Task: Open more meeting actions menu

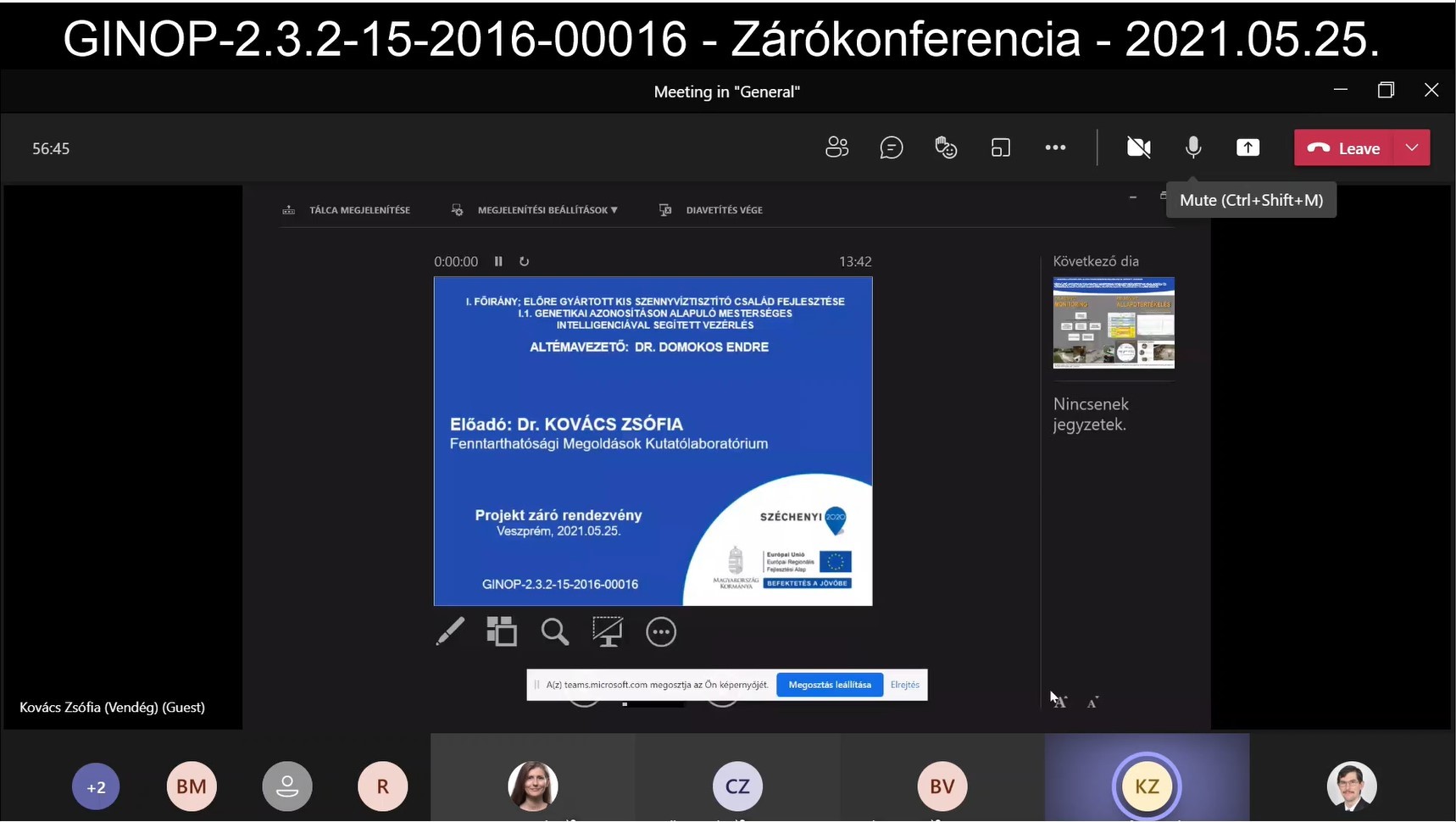Action: (1055, 147)
